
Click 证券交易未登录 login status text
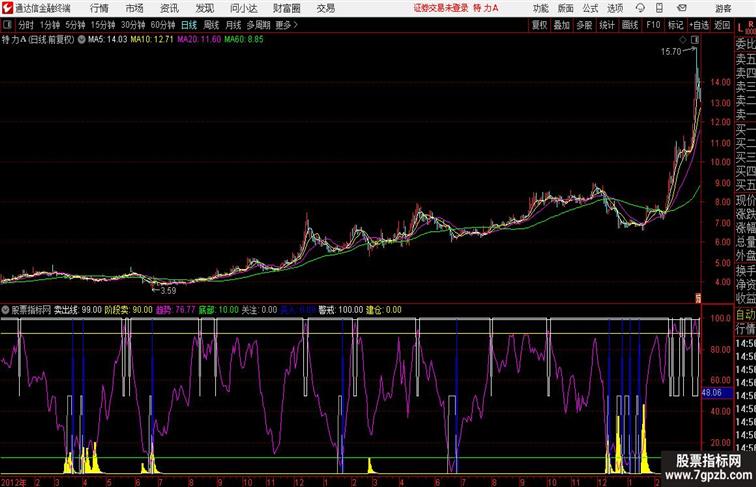441,8
